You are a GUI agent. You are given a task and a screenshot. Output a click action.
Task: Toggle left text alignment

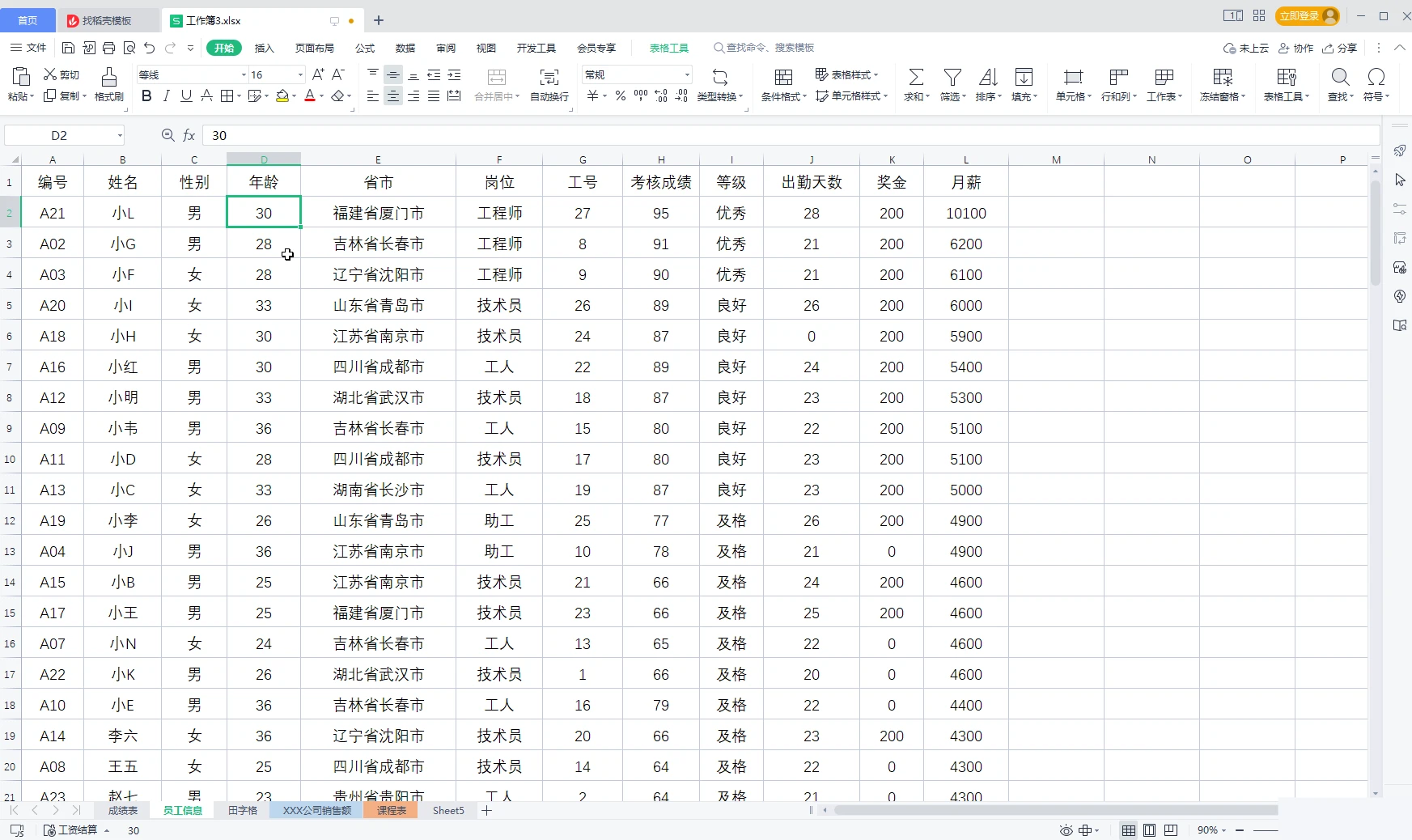click(x=373, y=96)
